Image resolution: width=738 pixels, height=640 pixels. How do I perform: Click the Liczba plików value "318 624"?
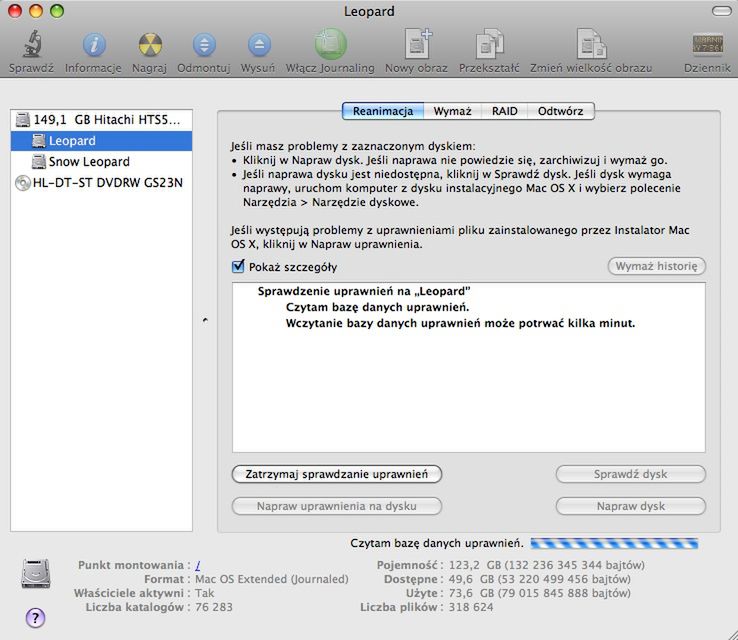471,608
